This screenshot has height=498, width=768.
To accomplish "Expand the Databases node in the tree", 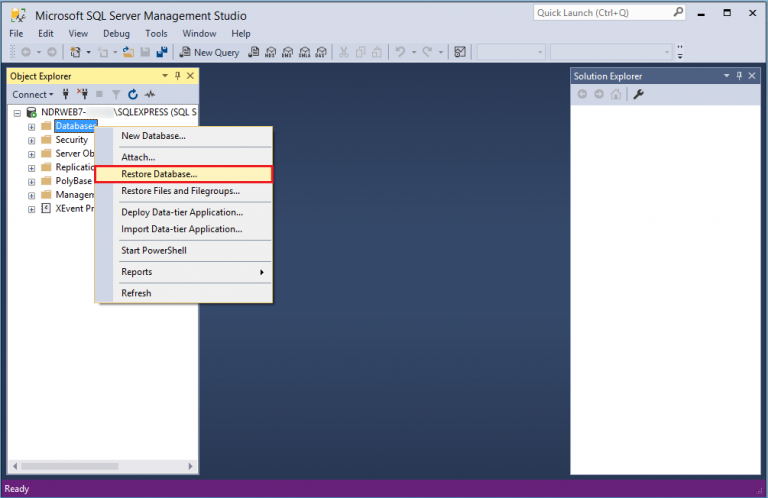I will pos(32,126).
